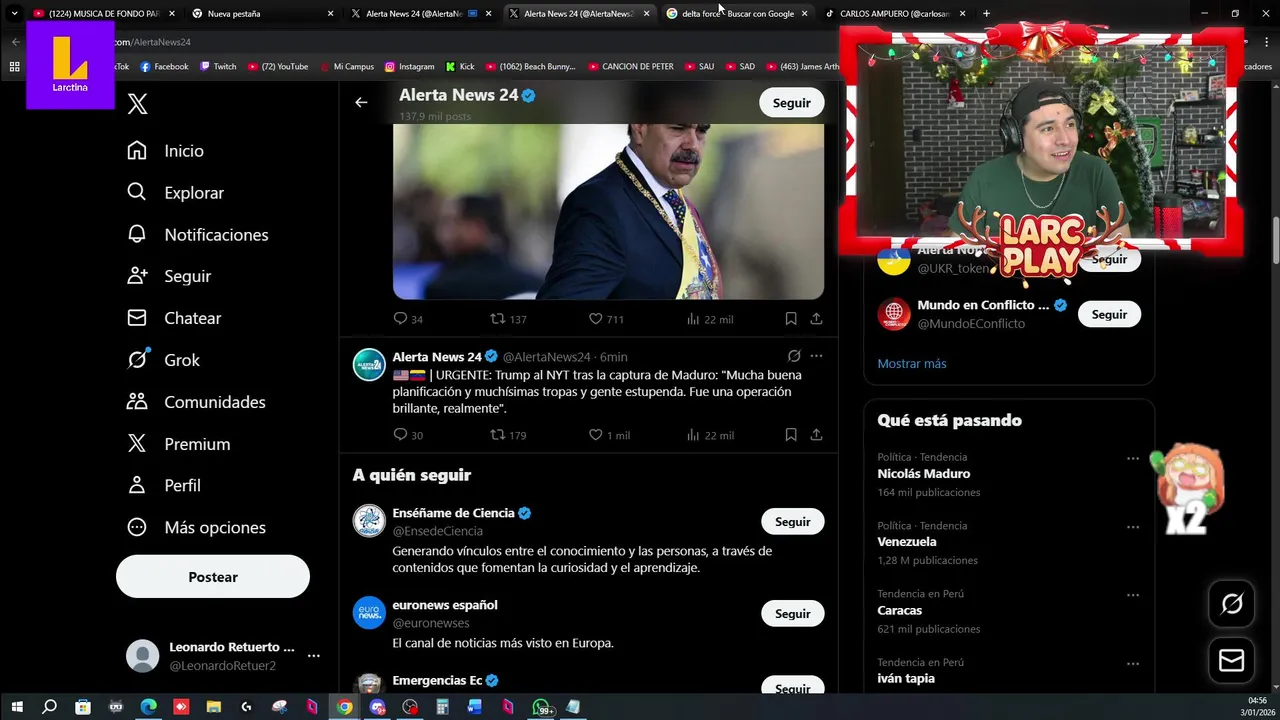Open Windows Start menu
Viewport: 1280px width, 720px height.
coord(17,707)
